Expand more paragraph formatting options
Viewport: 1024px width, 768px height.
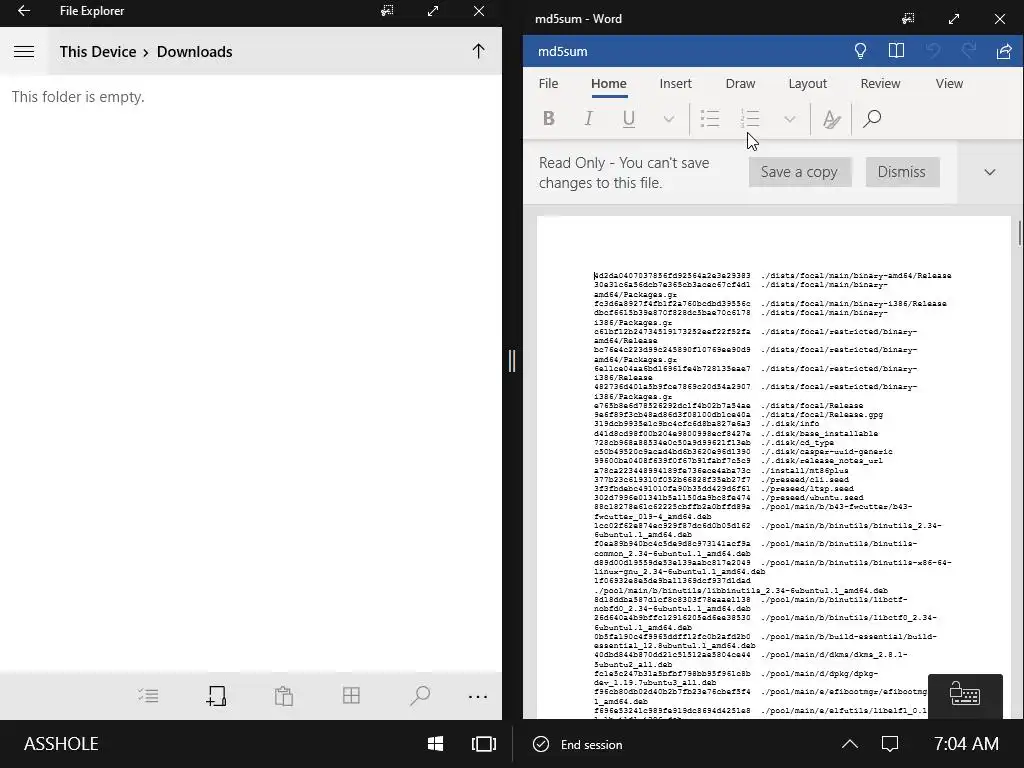coord(790,120)
